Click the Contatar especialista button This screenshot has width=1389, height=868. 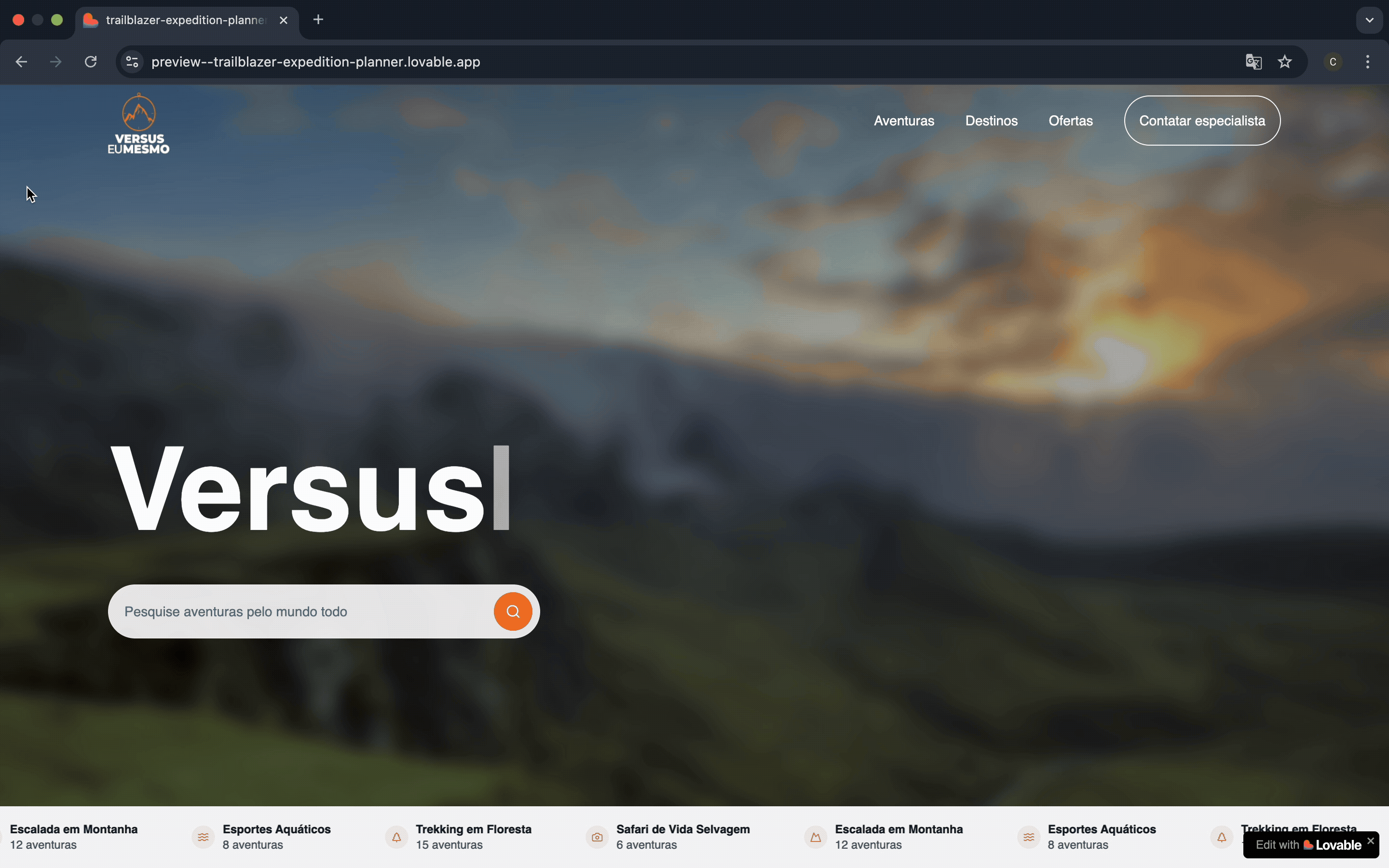coord(1202,121)
